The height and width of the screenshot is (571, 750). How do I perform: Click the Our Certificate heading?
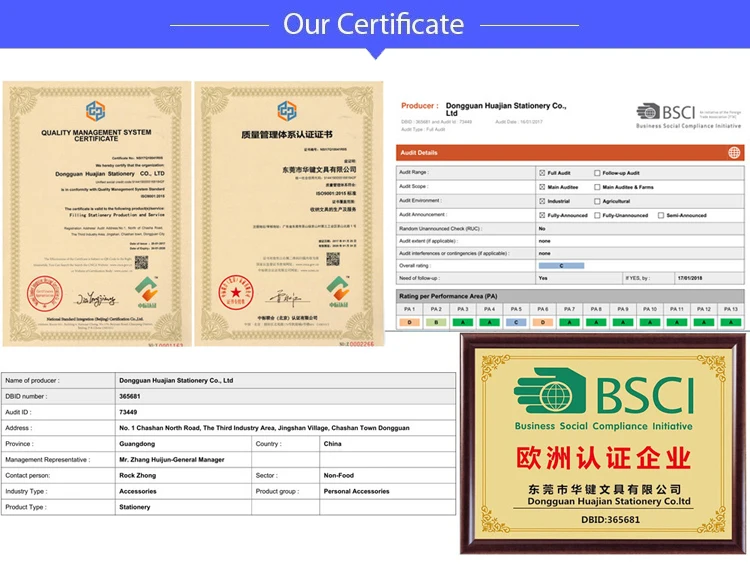coord(374,24)
